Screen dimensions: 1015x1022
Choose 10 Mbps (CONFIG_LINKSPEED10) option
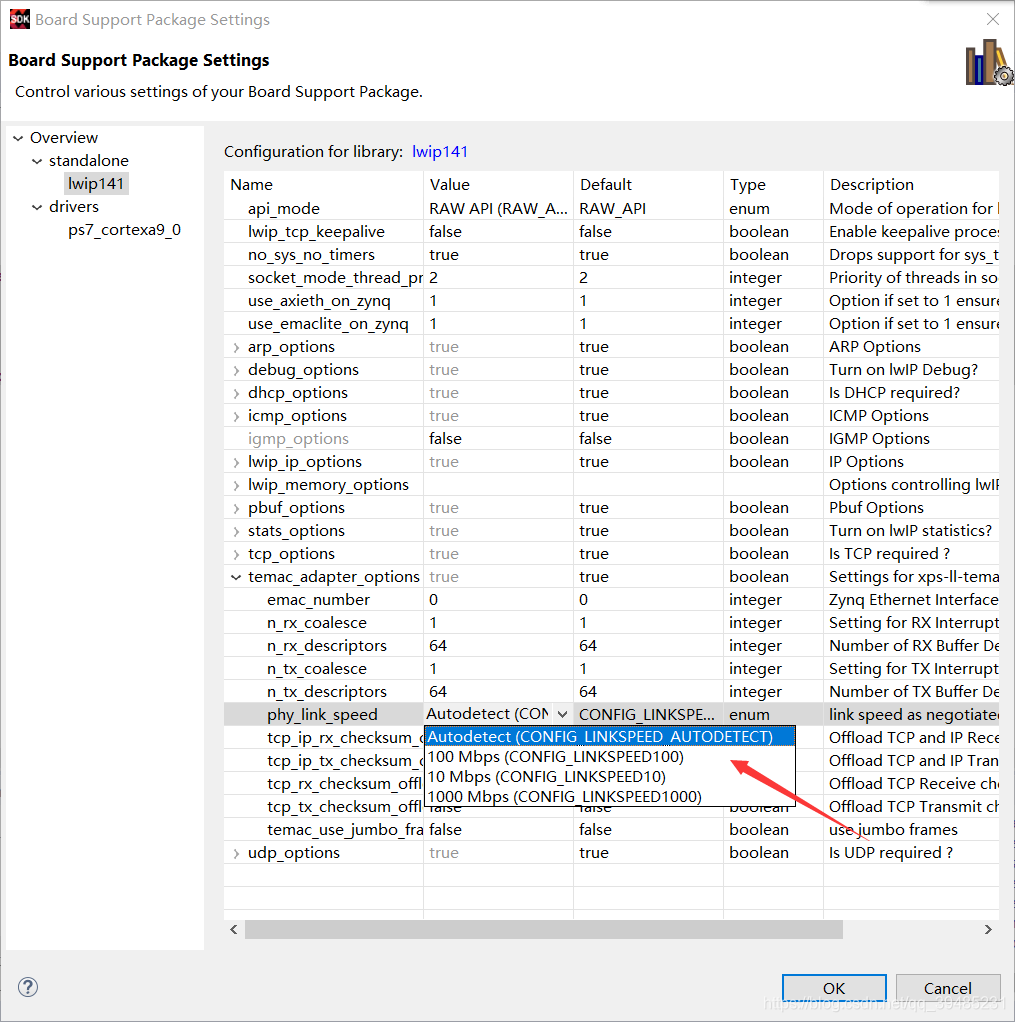pyautogui.click(x=610, y=777)
